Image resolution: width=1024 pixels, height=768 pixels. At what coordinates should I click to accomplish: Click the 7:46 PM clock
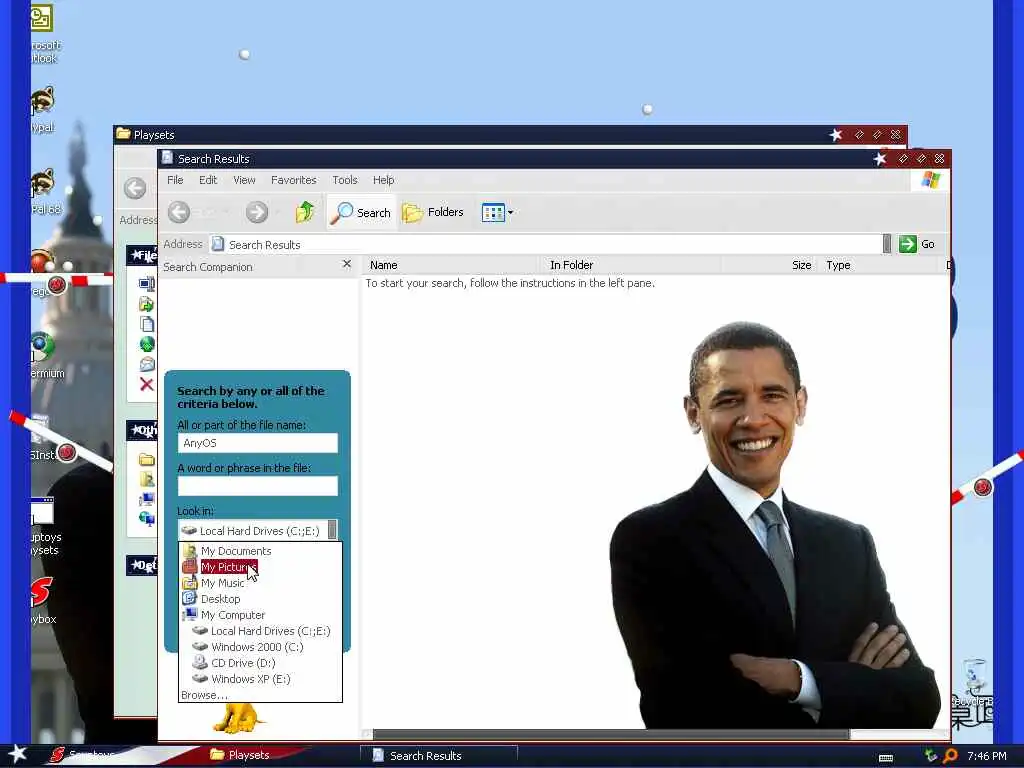click(x=987, y=756)
